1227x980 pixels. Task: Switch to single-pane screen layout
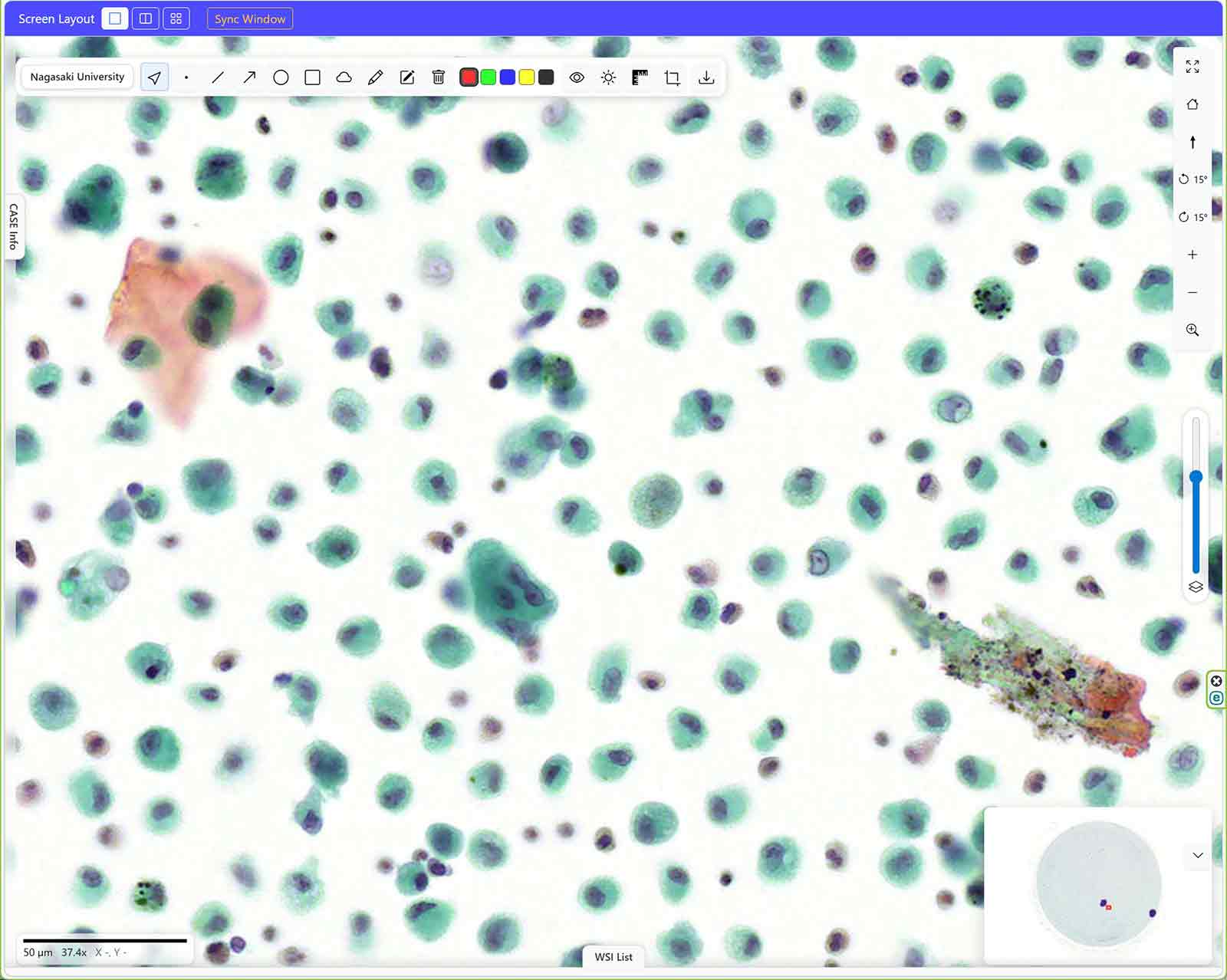pos(115,18)
